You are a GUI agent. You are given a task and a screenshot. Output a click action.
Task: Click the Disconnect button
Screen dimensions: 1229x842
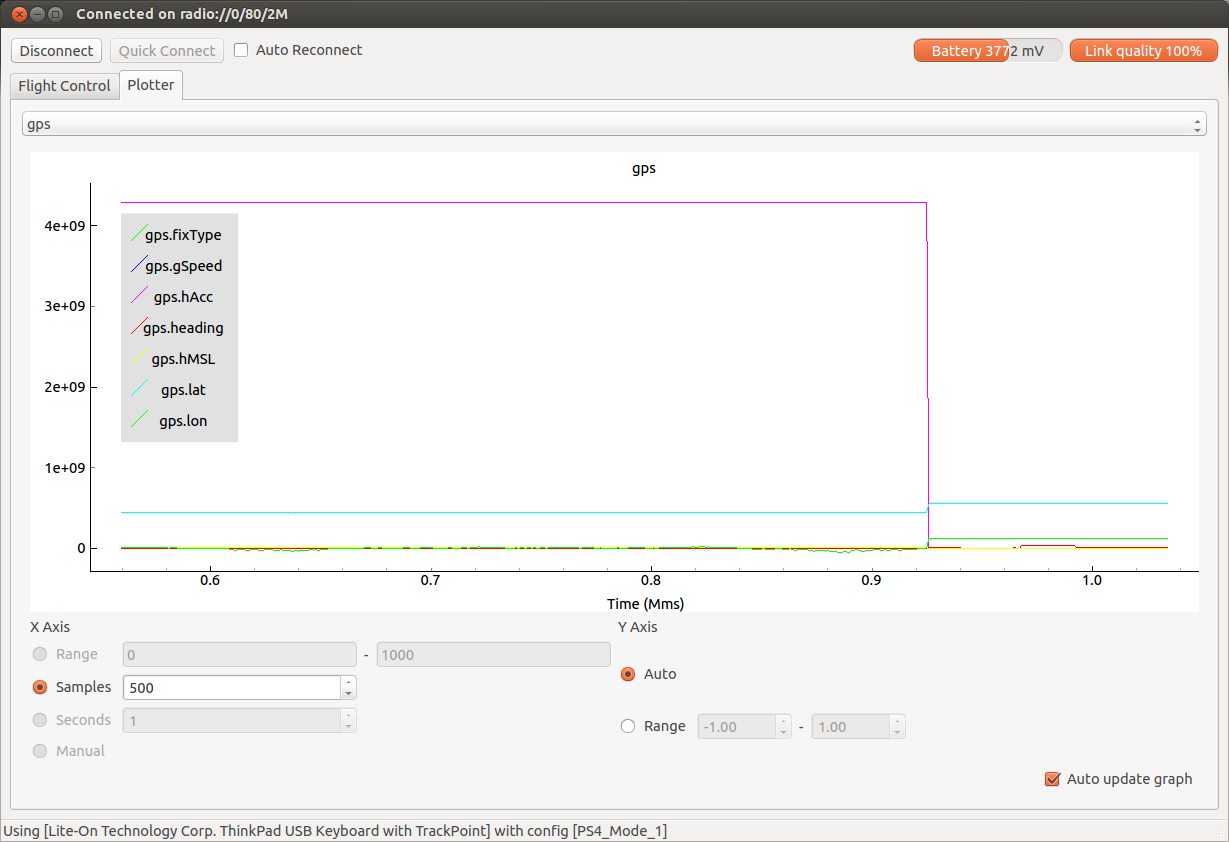[57, 51]
